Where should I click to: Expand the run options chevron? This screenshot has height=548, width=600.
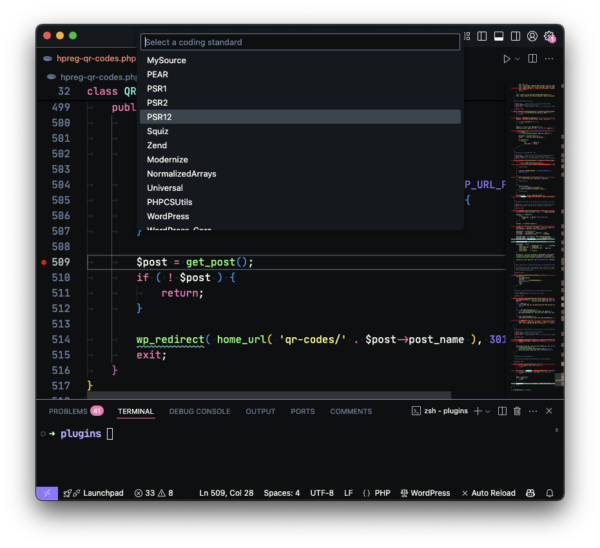[517, 59]
